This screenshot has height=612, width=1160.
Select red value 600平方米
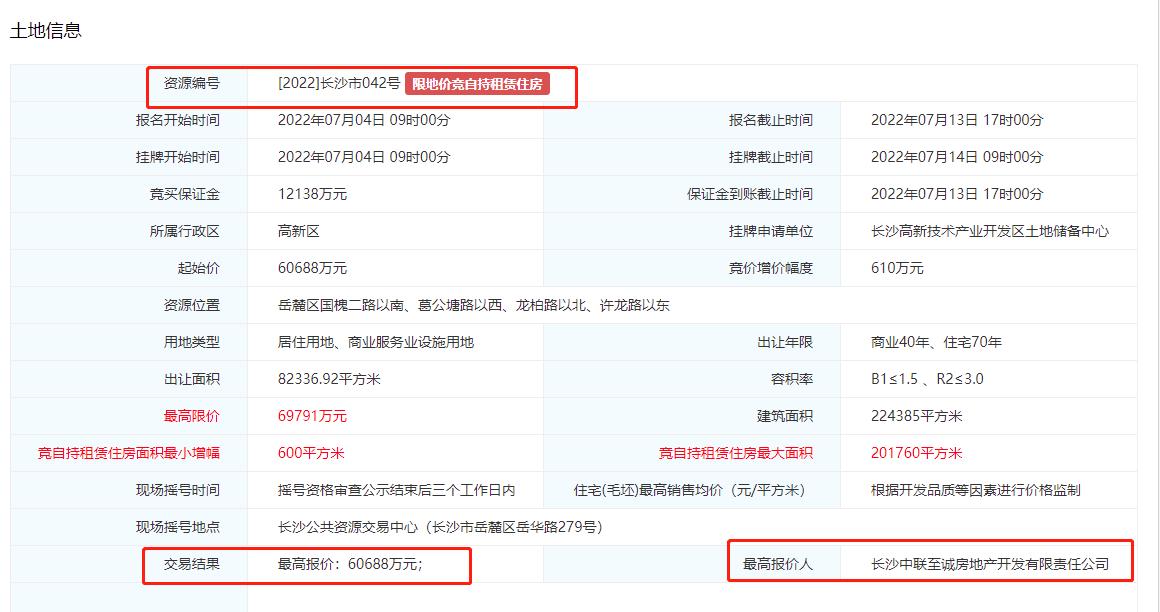tap(311, 453)
